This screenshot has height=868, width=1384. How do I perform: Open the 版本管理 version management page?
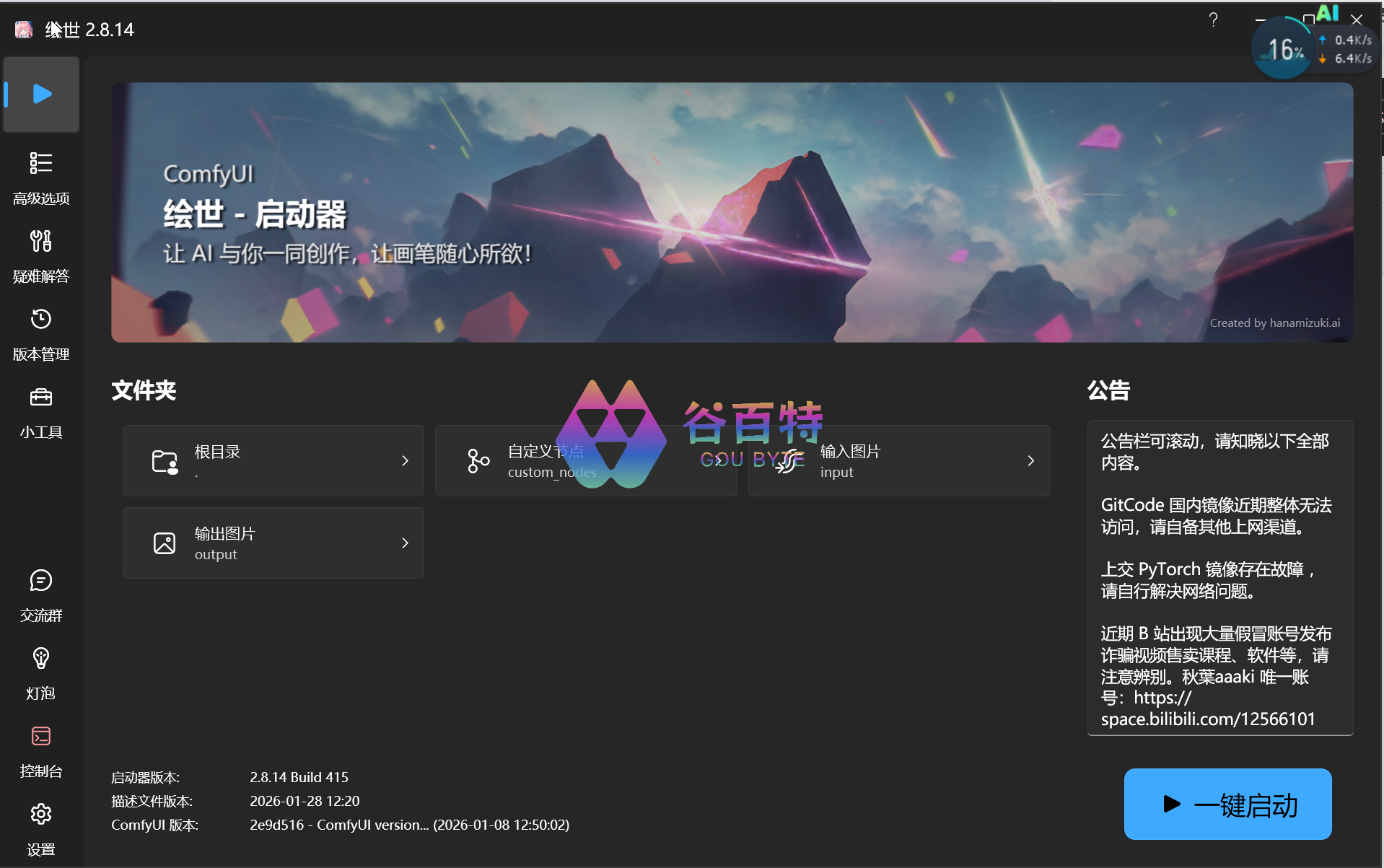pyautogui.click(x=41, y=333)
